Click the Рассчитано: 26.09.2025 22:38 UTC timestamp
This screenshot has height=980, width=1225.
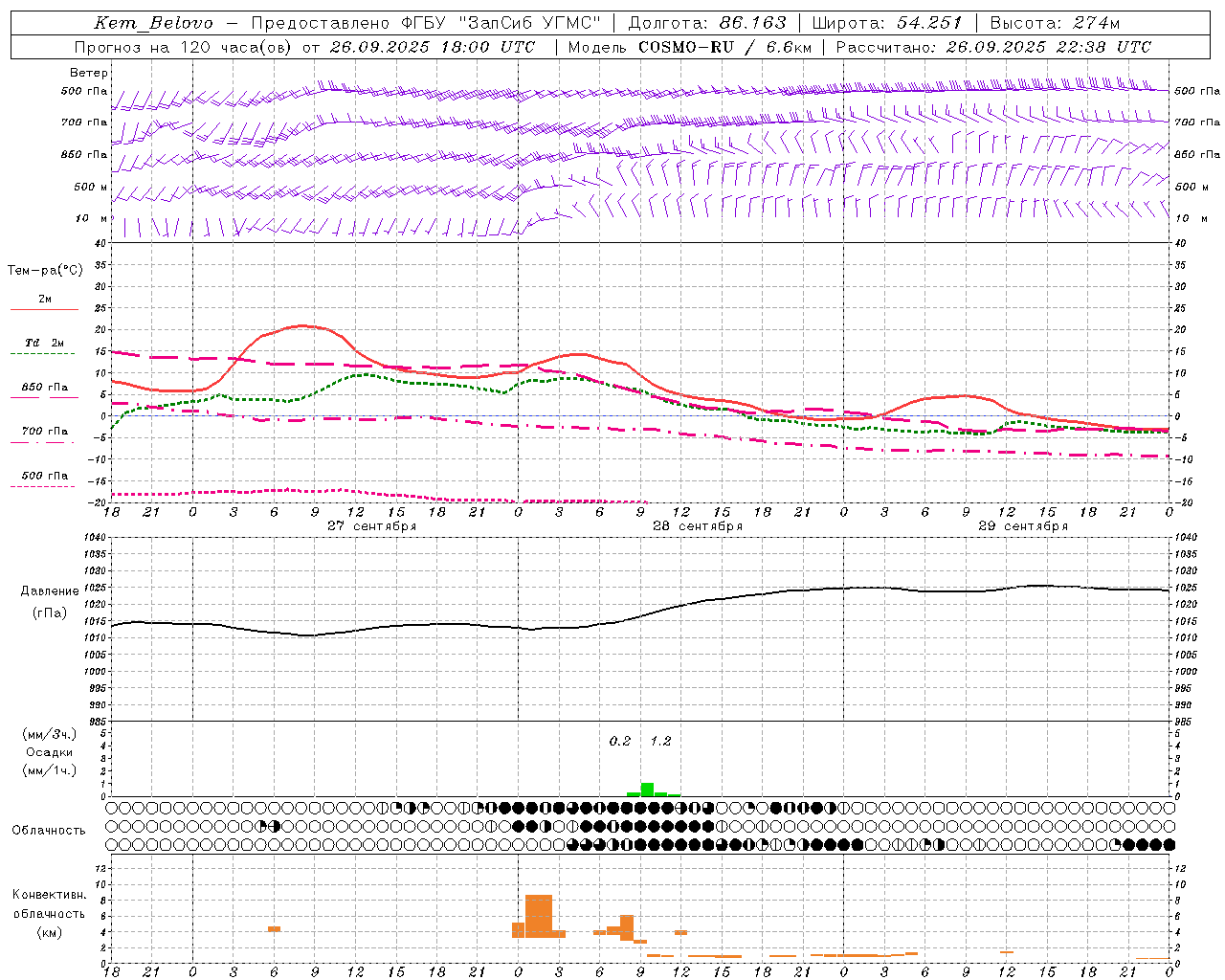(x=993, y=47)
